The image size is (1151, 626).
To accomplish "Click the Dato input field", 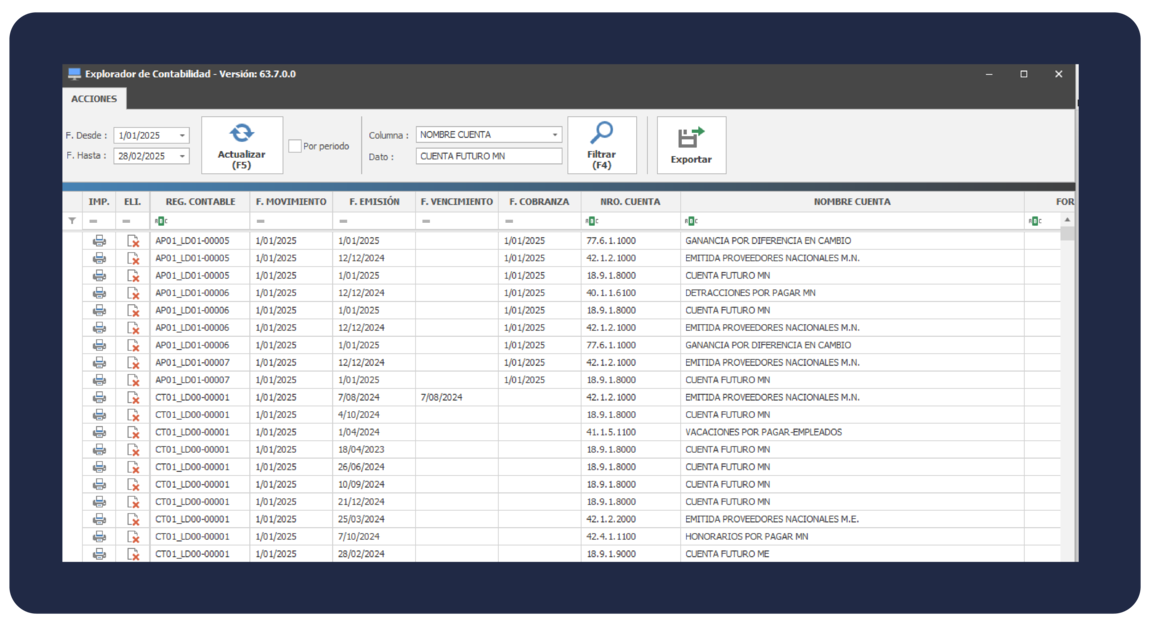I will coord(489,156).
